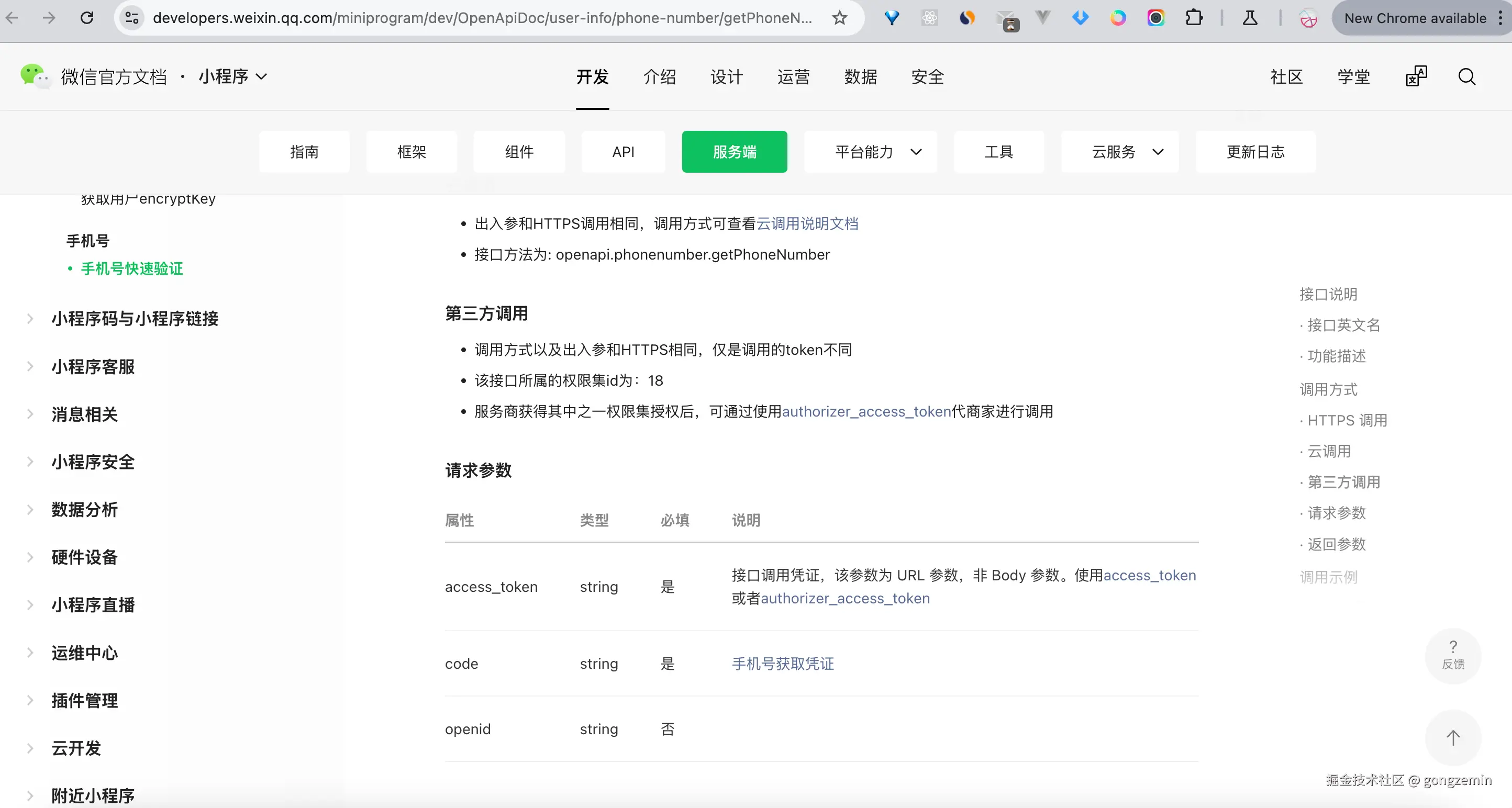Expand the 消息相关 sidebar section
1512x808 pixels.
[84, 414]
